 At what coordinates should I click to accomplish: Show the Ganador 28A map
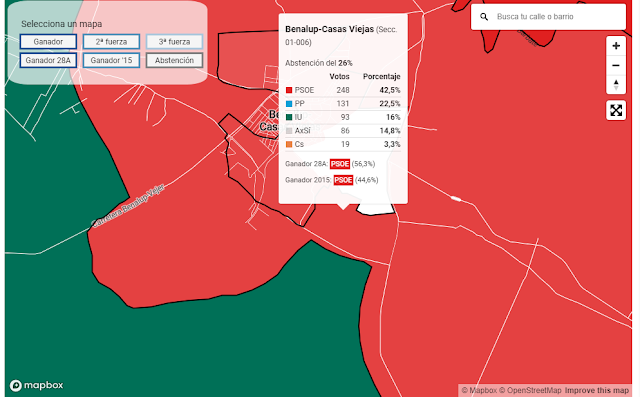pos(48,60)
